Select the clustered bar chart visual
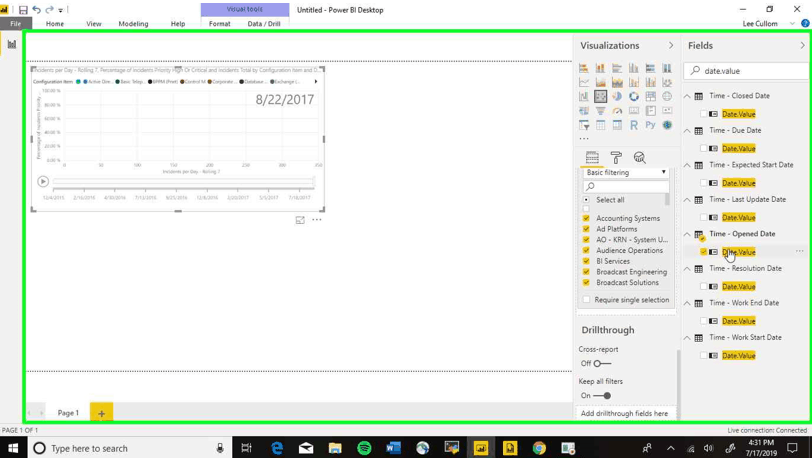 (x=617, y=68)
